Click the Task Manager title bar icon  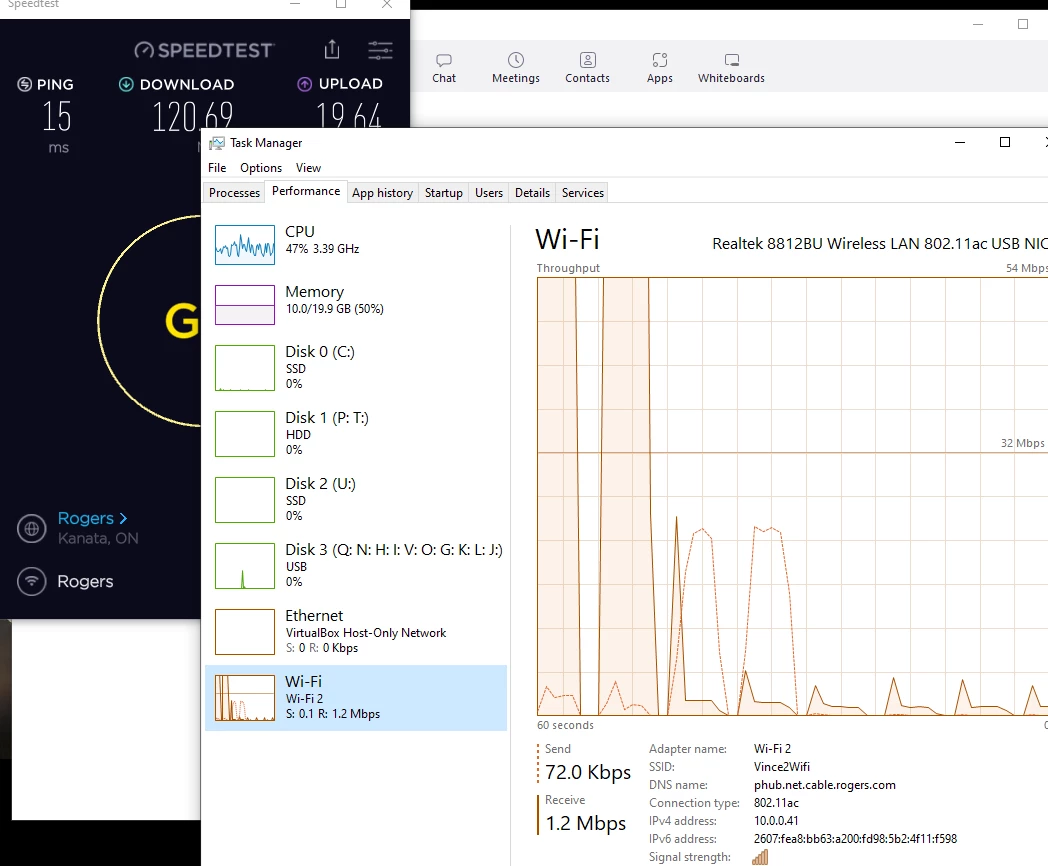pos(217,143)
